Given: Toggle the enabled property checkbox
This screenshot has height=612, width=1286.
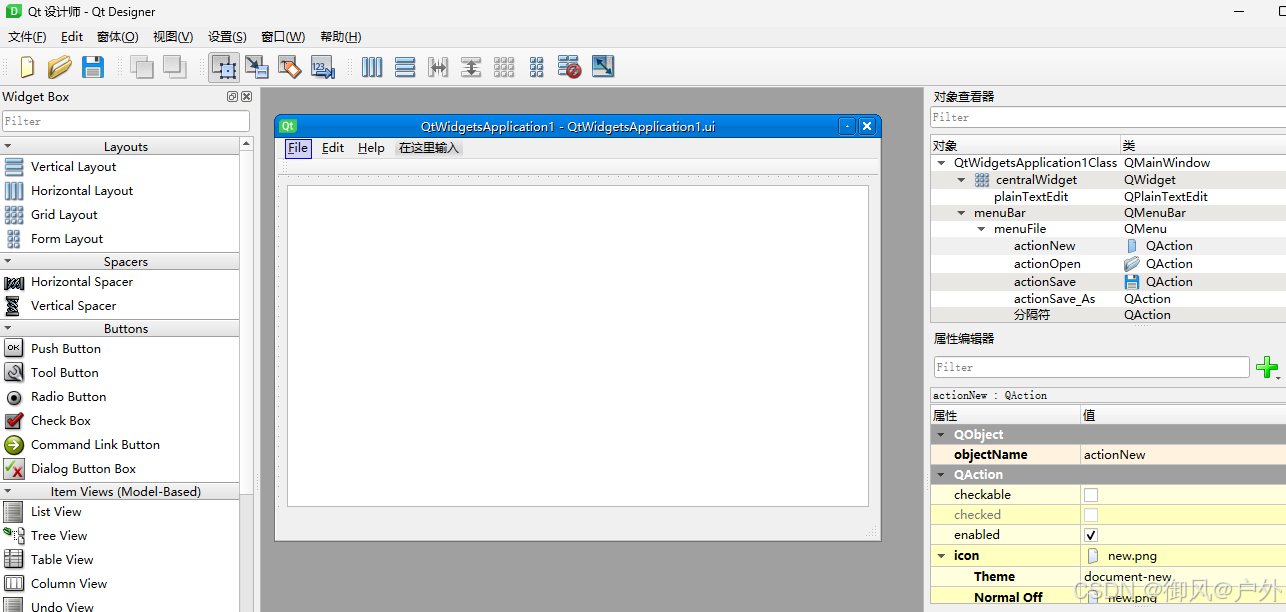Looking at the screenshot, I should click(x=1091, y=535).
